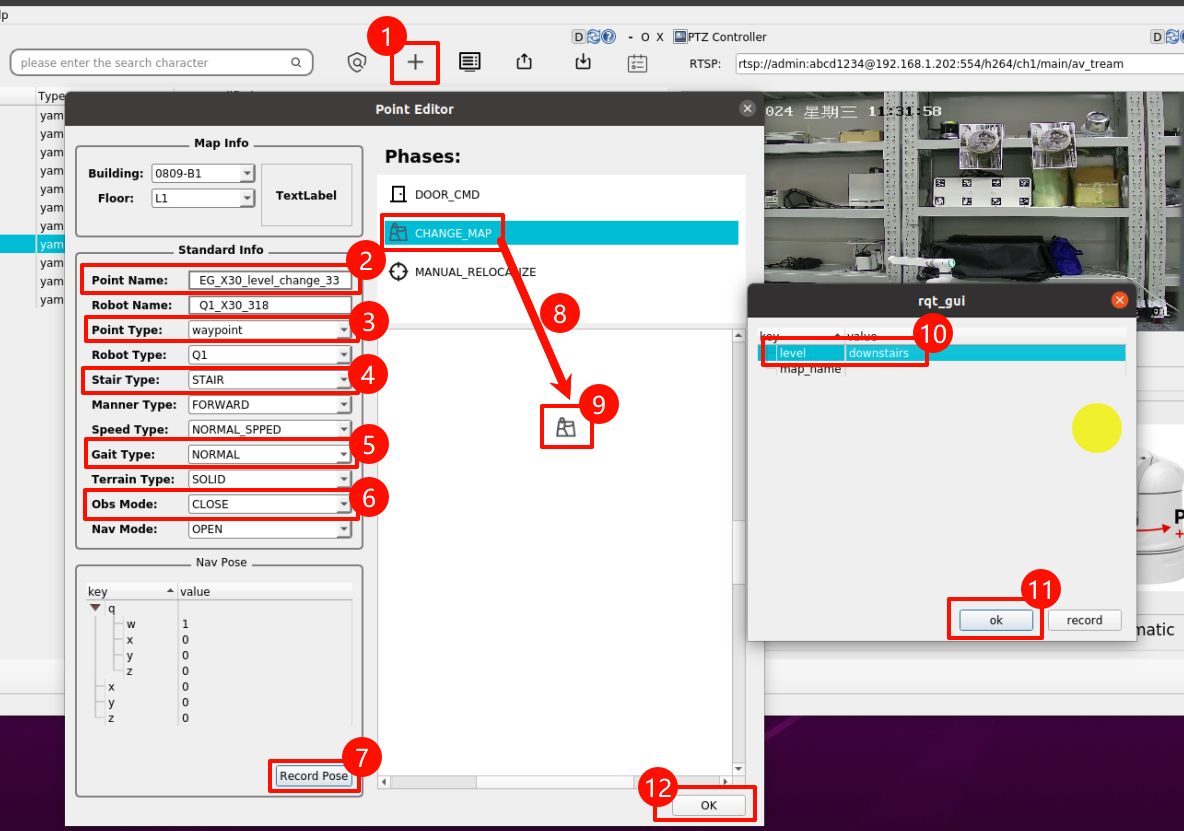Viewport: 1184px width, 831px height.
Task: Select MANUAL_RELOCALIZE phase item
Action: pyautogui.click(x=475, y=272)
